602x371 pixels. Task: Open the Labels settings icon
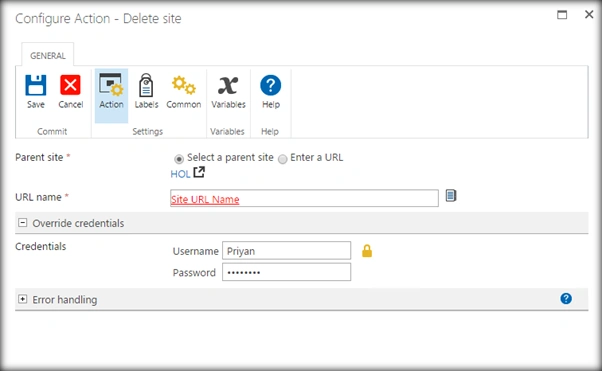(146, 85)
